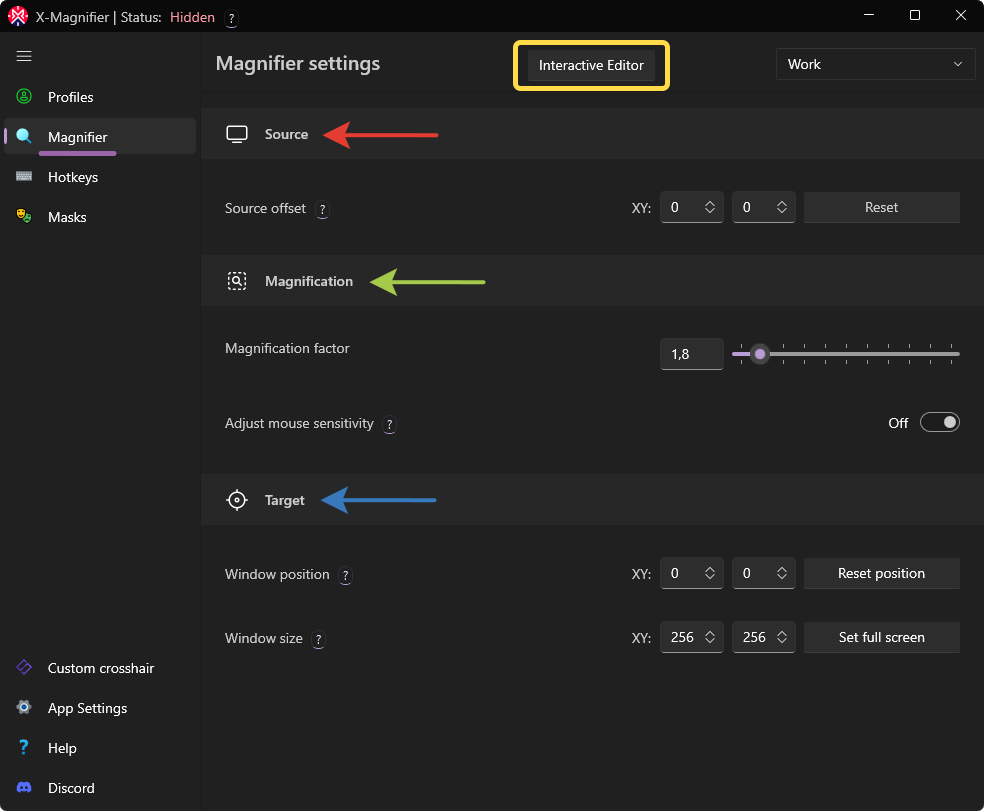
Task: Open the Masks section icon
Action: click(24, 217)
